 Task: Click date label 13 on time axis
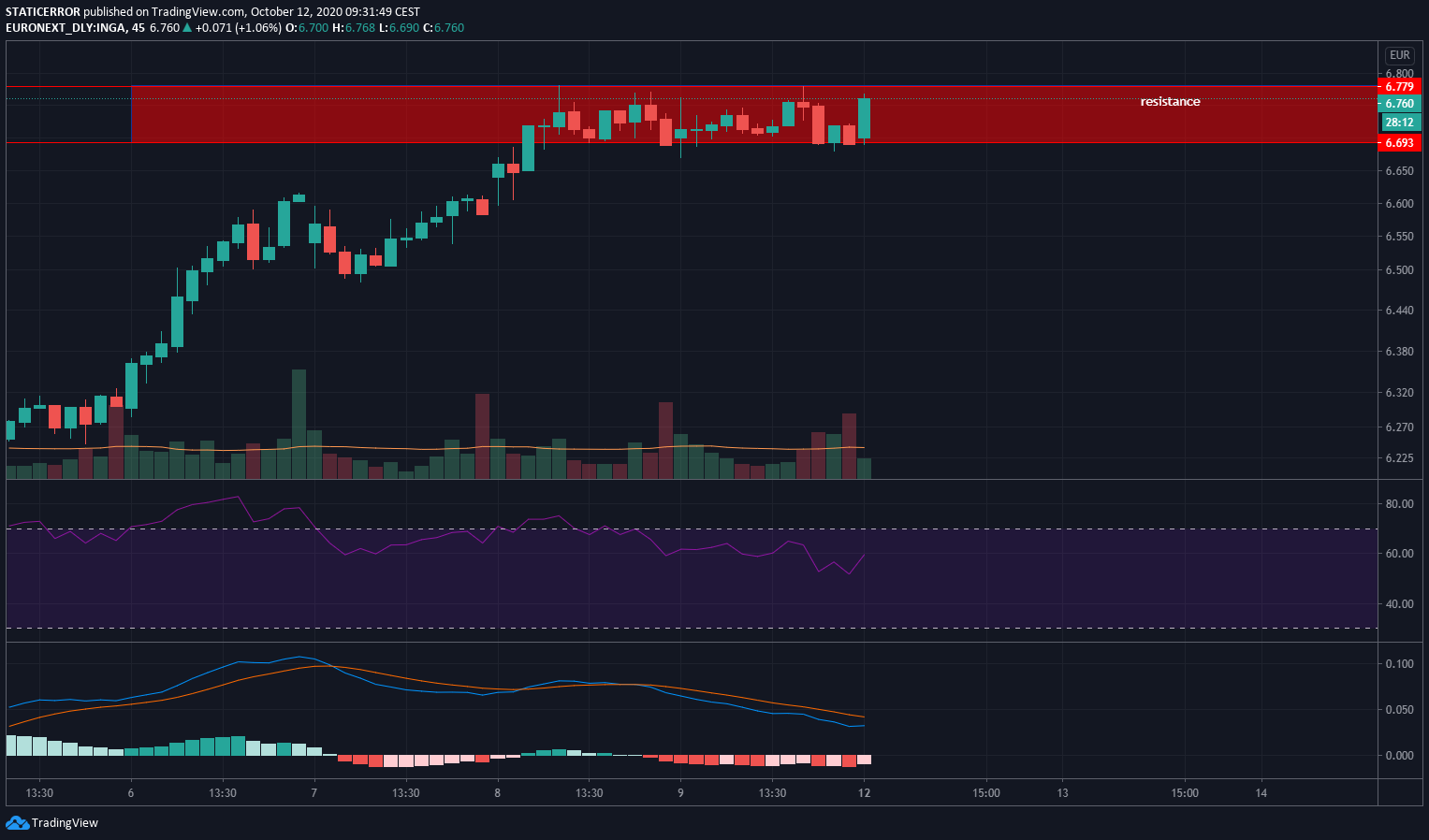coord(1062,792)
